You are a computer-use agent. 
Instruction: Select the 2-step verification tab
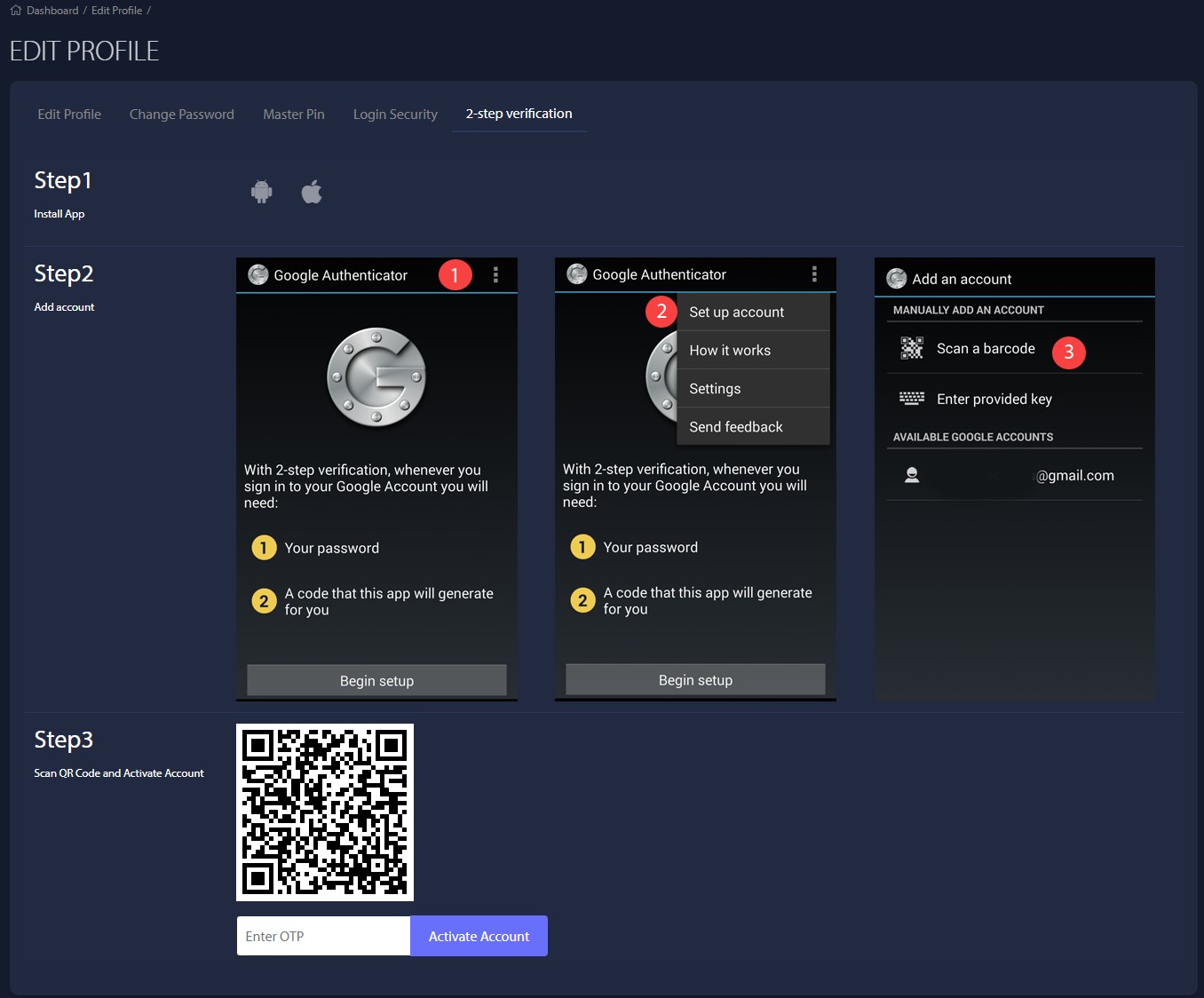tap(519, 114)
